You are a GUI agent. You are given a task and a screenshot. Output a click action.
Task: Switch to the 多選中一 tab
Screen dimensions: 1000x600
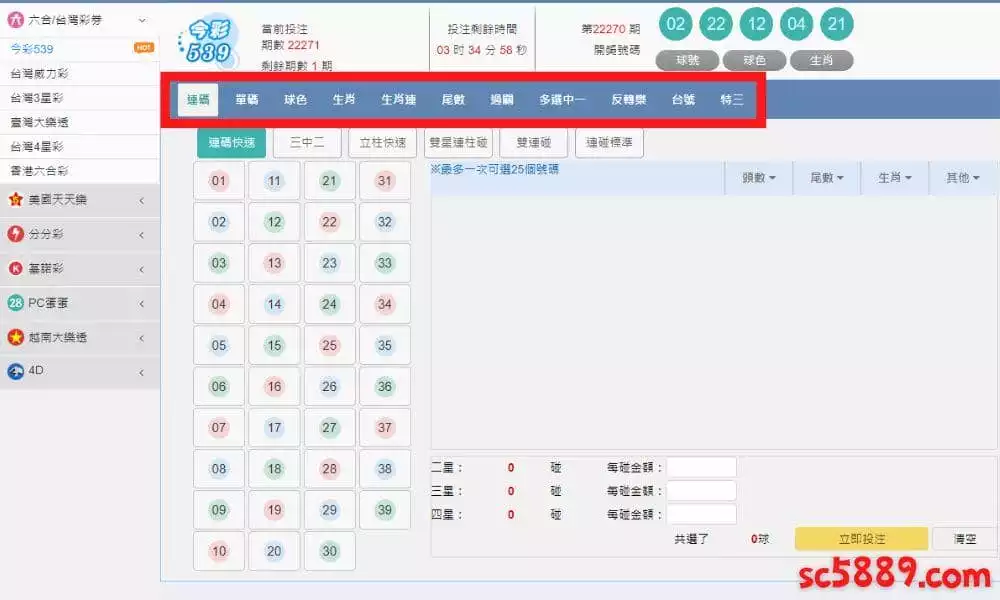pos(562,99)
